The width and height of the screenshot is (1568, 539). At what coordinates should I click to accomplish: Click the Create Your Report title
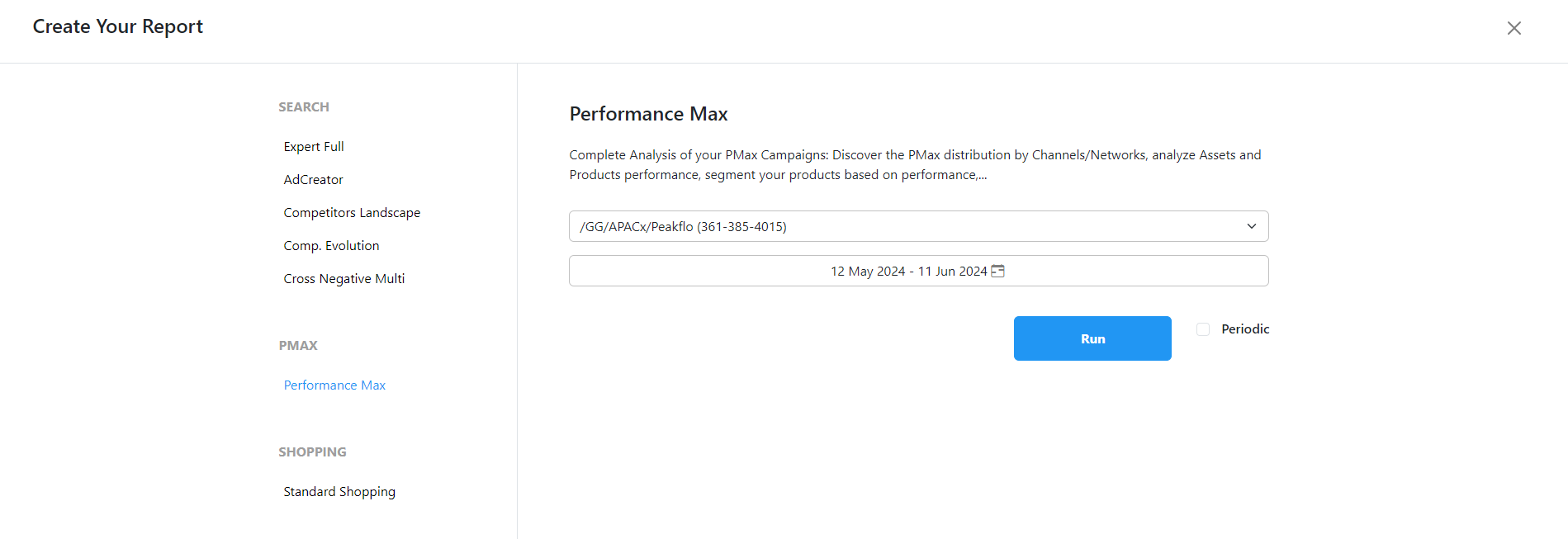(x=118, y=26)
